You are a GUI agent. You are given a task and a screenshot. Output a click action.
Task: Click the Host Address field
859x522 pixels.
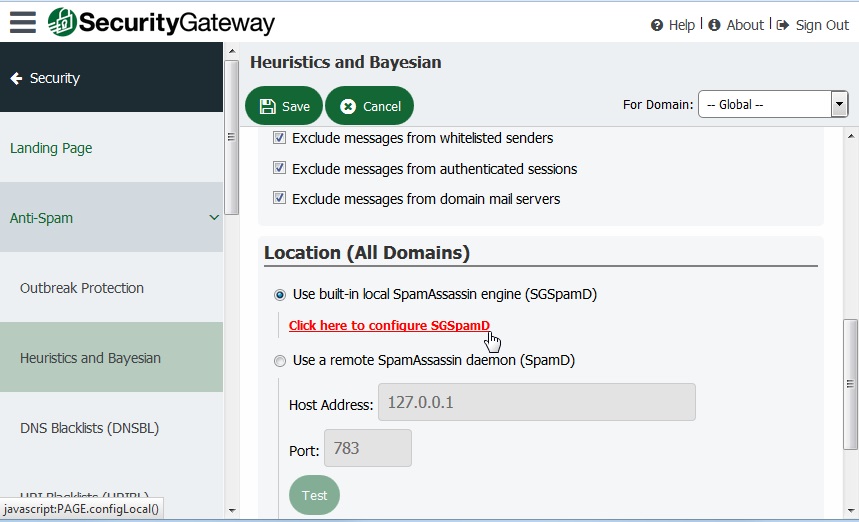click(x=537, y=403)
